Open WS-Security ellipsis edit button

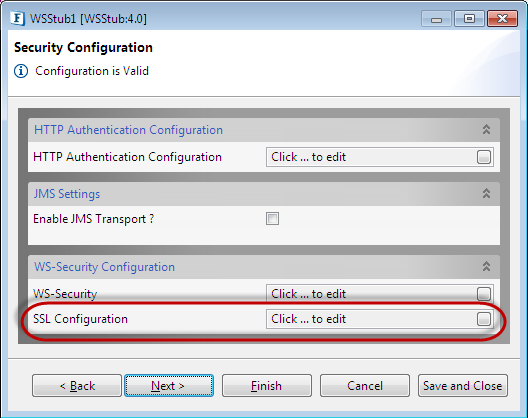pyautogui.click(x=484, y=294)
